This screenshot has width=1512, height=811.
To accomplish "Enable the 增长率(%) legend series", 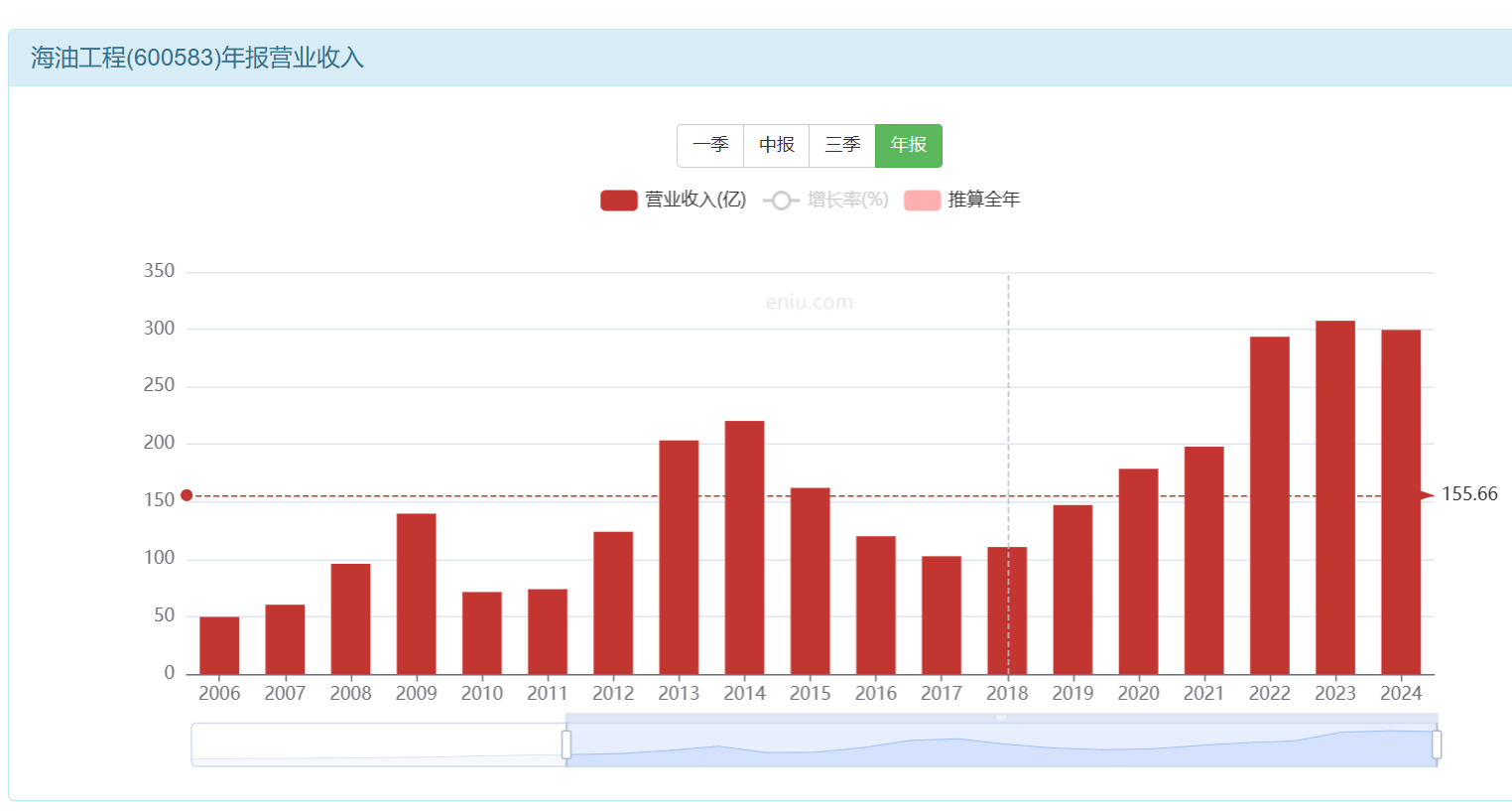I will (825, 200).
